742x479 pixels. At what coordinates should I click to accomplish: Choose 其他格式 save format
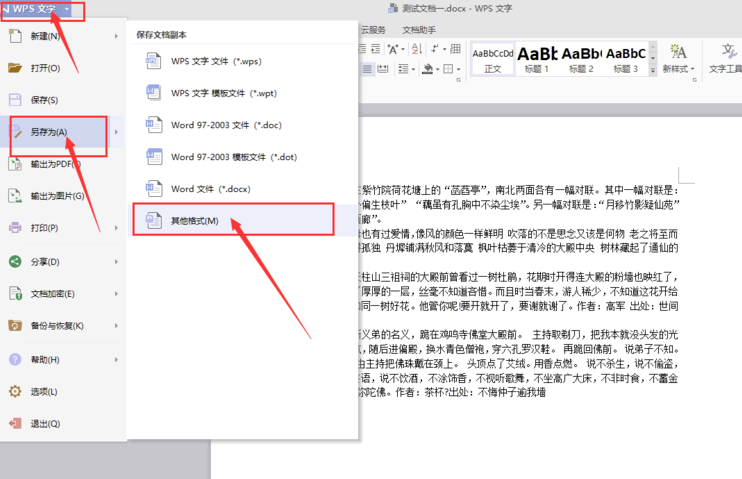point(195,220)
